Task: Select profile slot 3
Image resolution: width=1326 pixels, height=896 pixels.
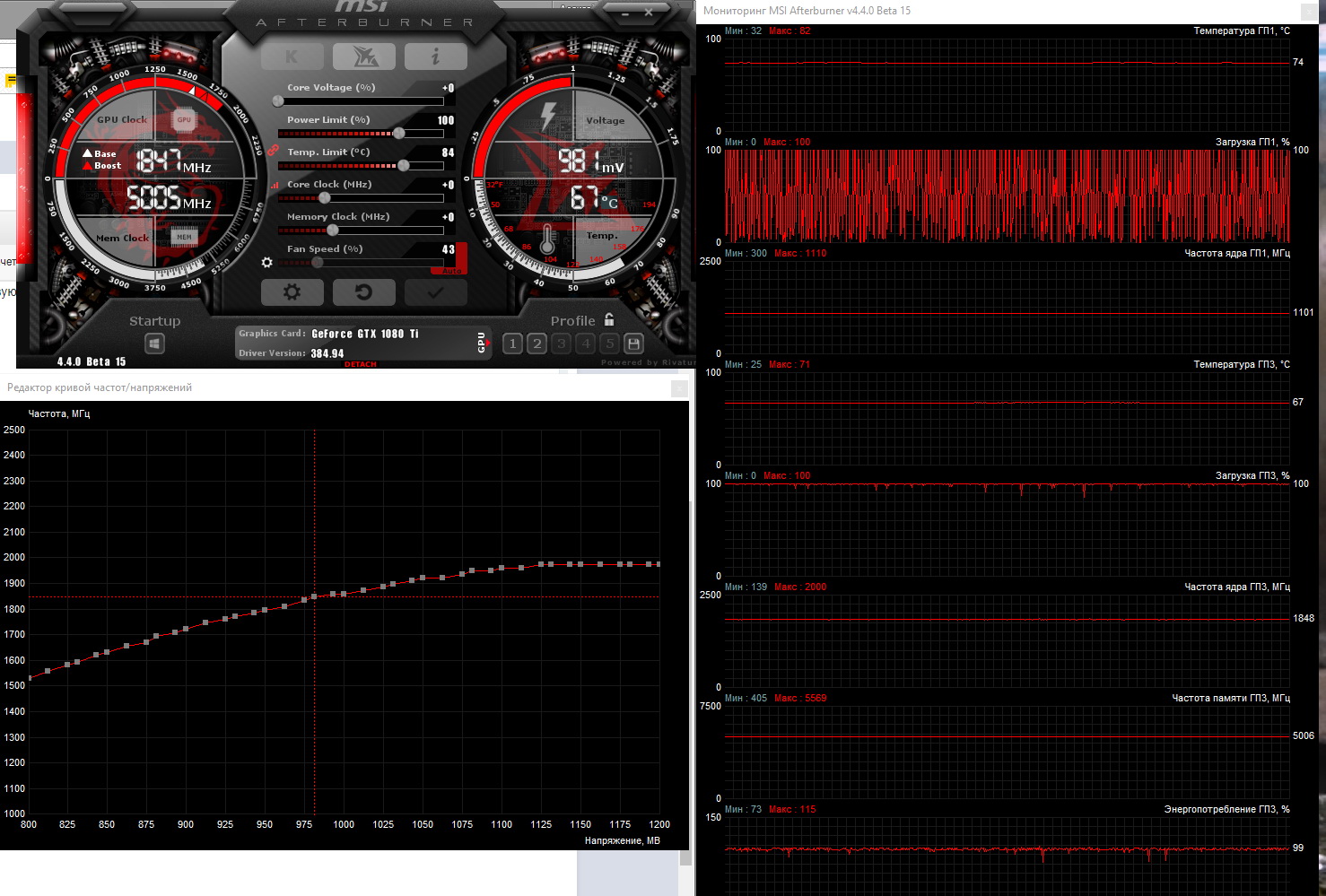Action: click(x=561, y=344)
